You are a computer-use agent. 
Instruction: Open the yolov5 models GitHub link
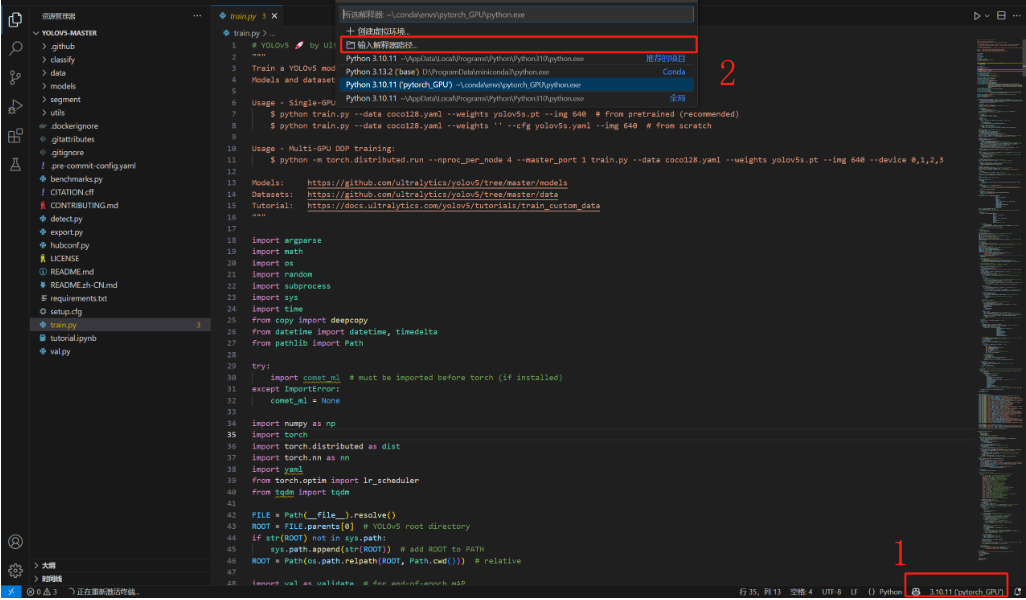pos(437,183)
